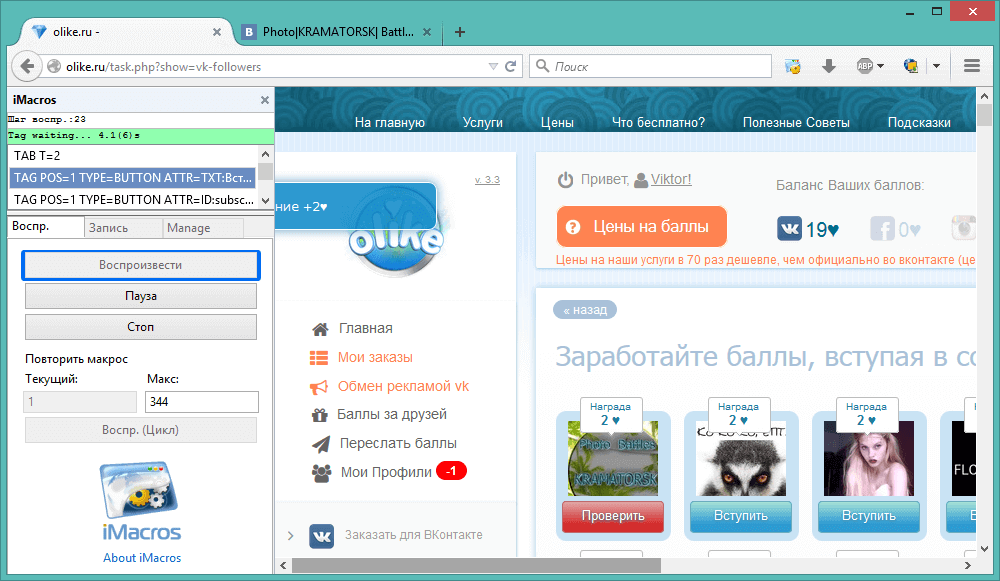Viewport: 1000px width, 581px height.
Task: Open Что бесплатно? menu item
Action: (x=658, y=122)
